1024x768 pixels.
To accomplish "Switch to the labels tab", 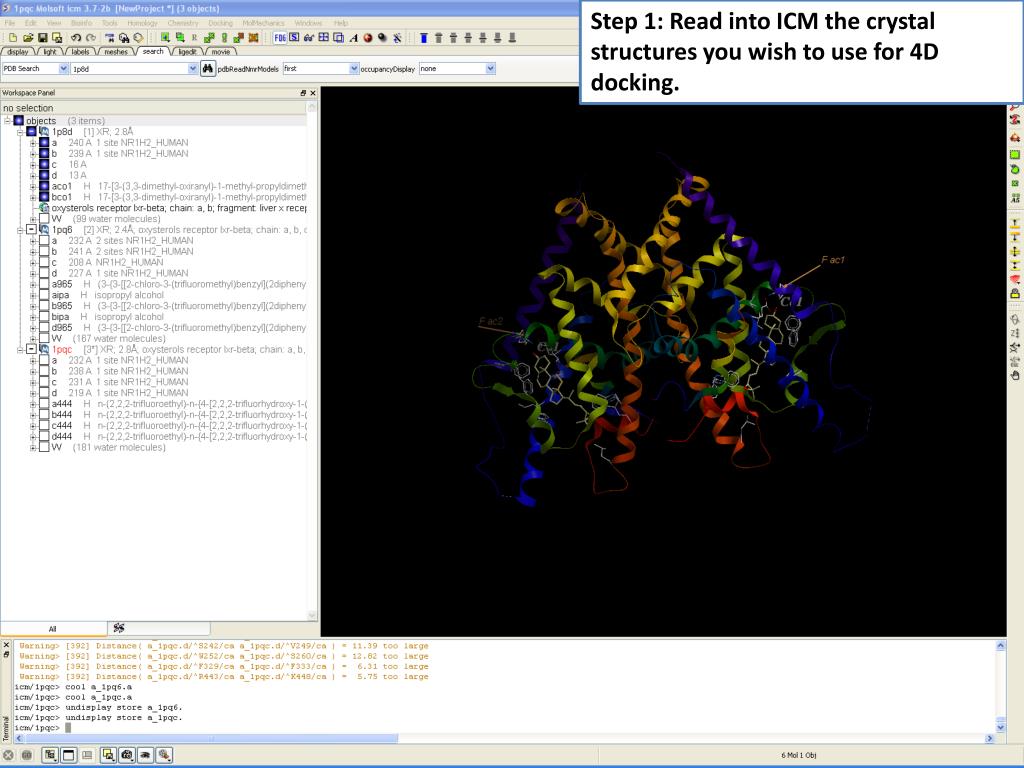I will (80, 52).
